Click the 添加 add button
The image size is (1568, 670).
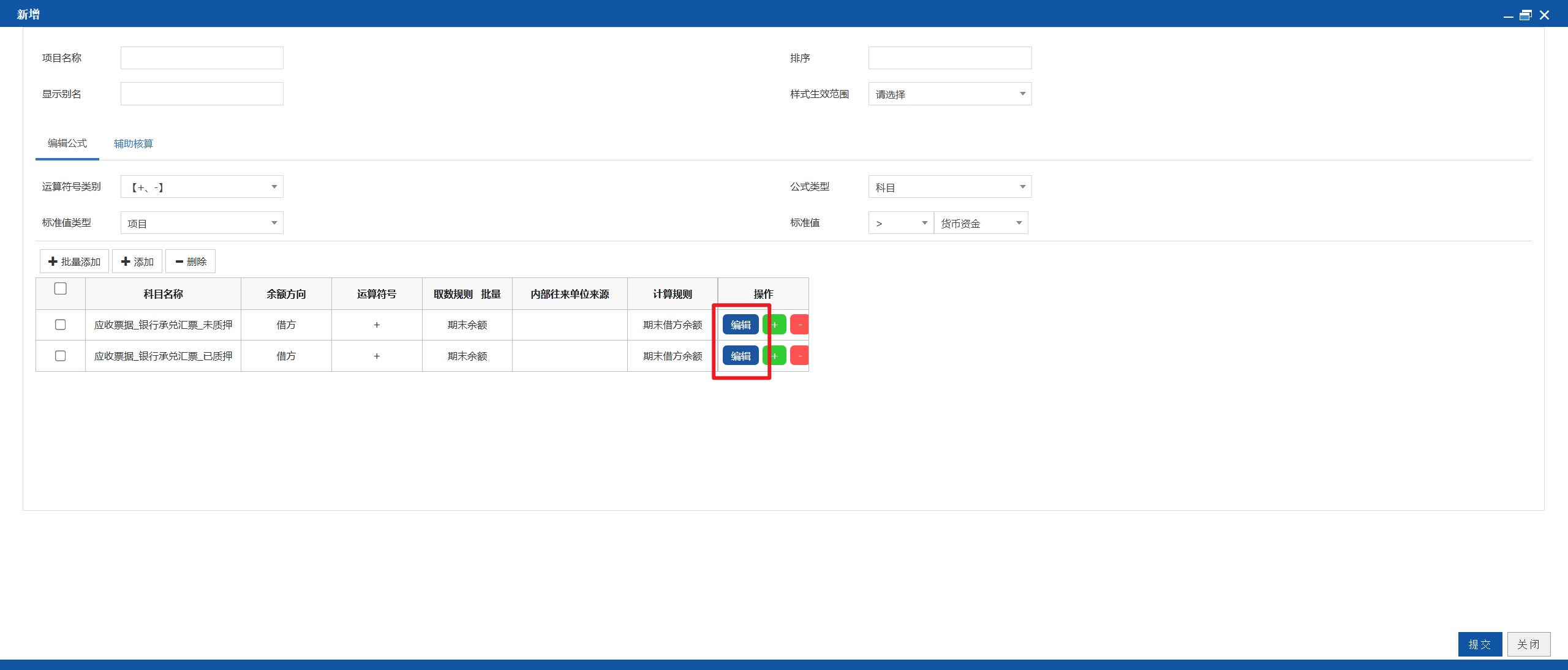coord(137,262)
